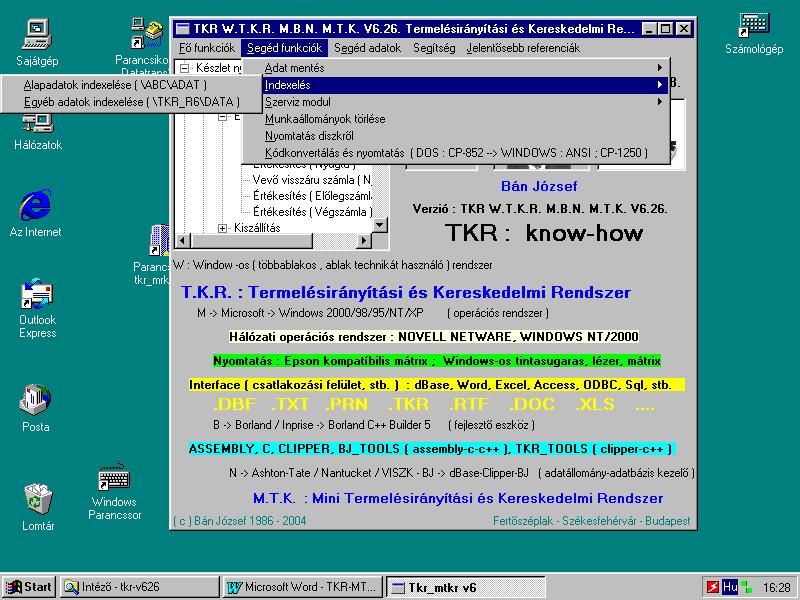
Task: Select Egyéb adatok indexelése (\TKR_R6\DATA)
Action: click(x=131, y=102)
